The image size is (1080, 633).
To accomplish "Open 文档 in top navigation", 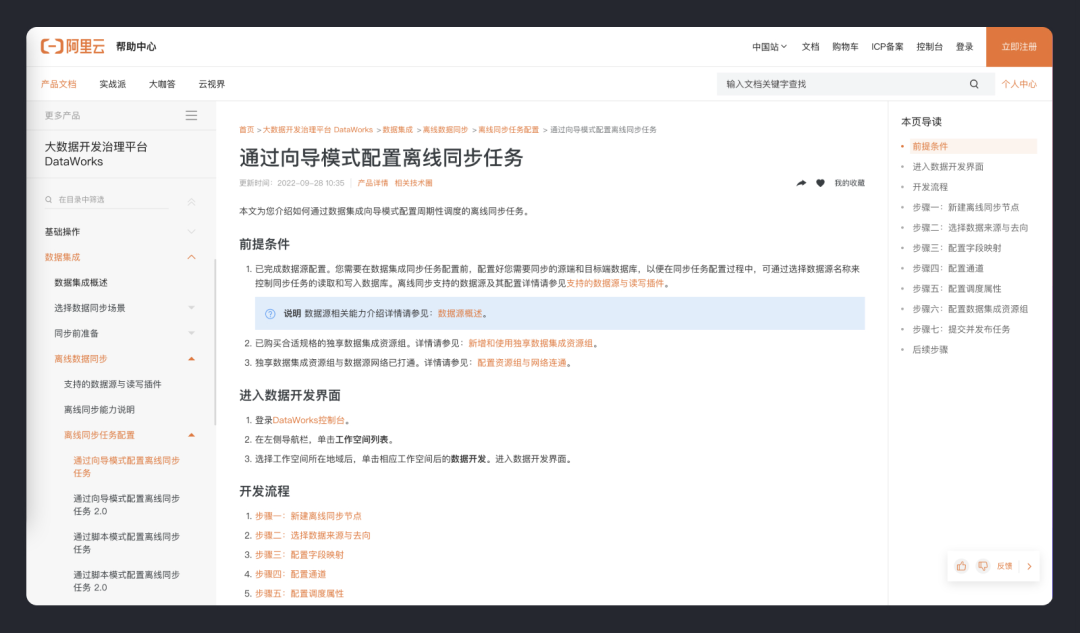I will point(811,47).
